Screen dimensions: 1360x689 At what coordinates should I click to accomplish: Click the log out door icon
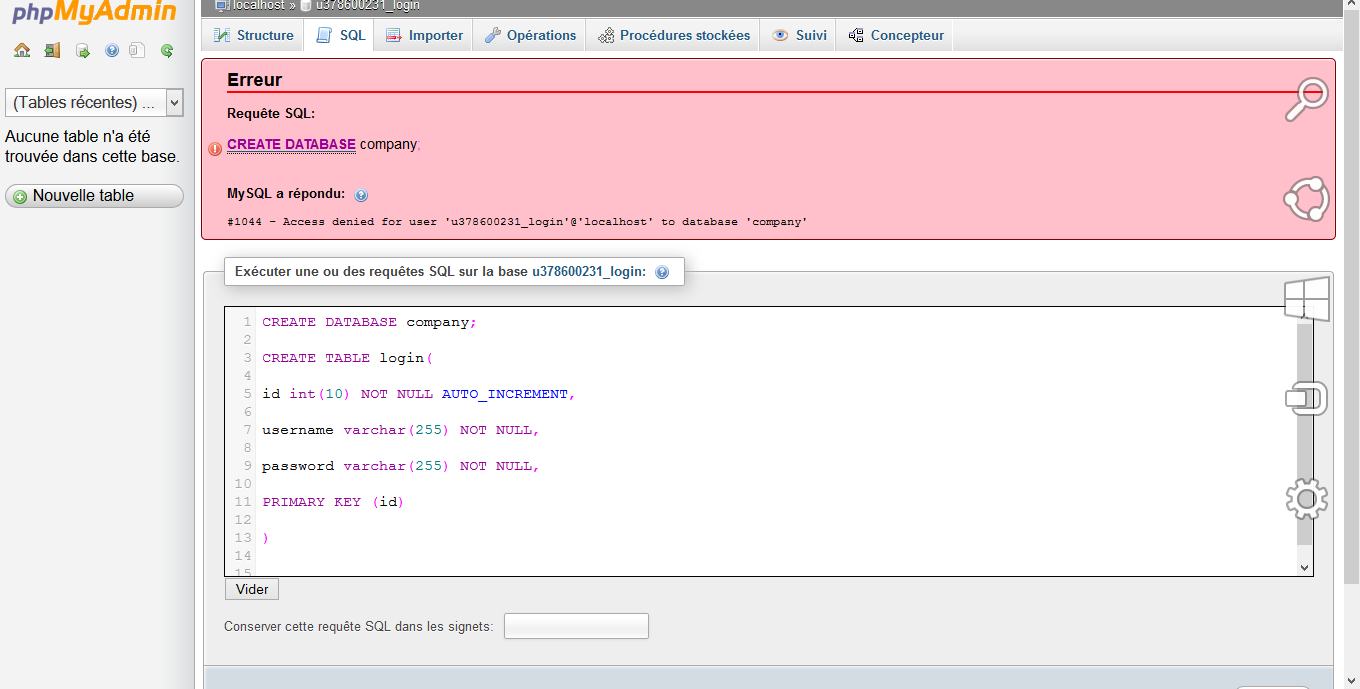coord(52,50)
